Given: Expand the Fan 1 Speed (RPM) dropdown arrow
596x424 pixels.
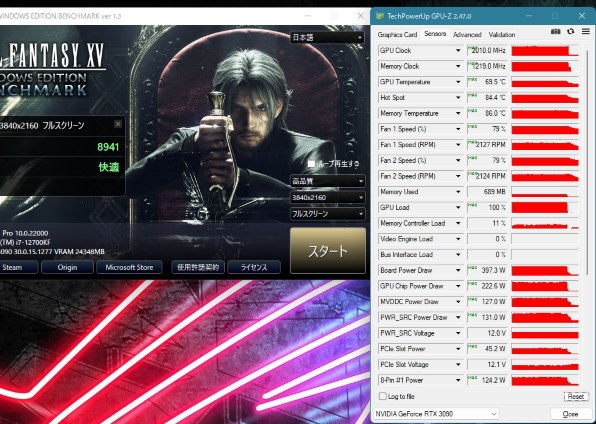Looking at the screenshot, I should pos(458,145).
